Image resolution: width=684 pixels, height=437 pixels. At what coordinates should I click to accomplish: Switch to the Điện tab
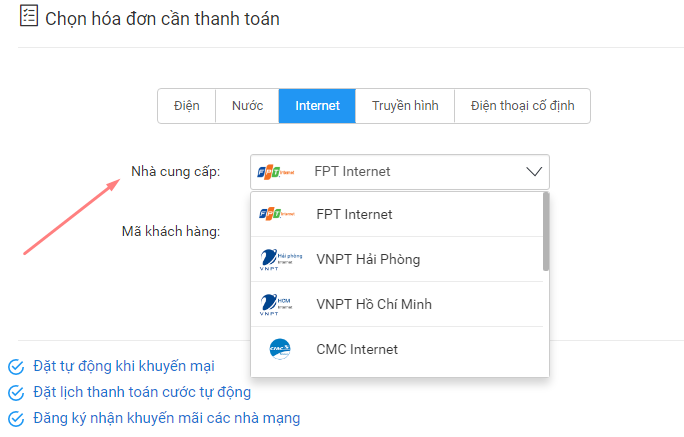point(187,106)
